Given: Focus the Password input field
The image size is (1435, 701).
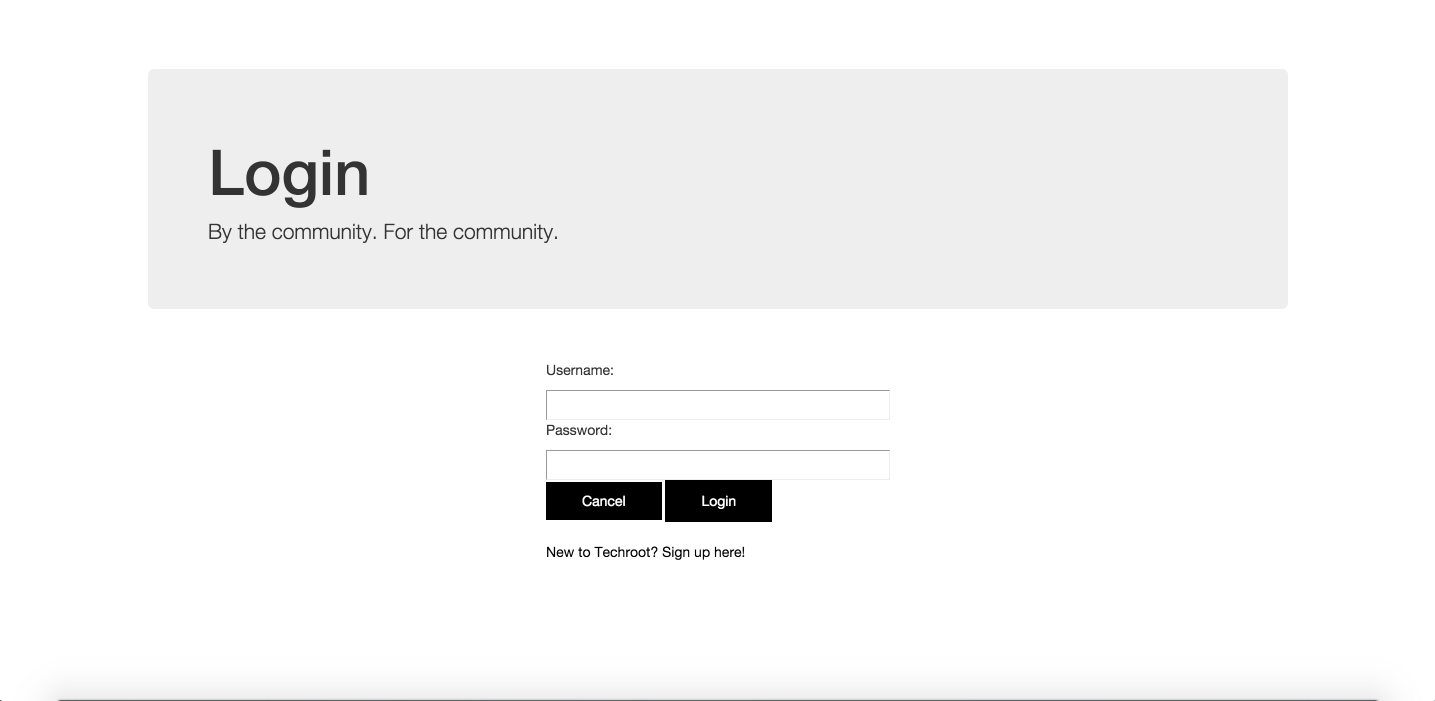Looking at the screenshot, I should coord(717,465).
